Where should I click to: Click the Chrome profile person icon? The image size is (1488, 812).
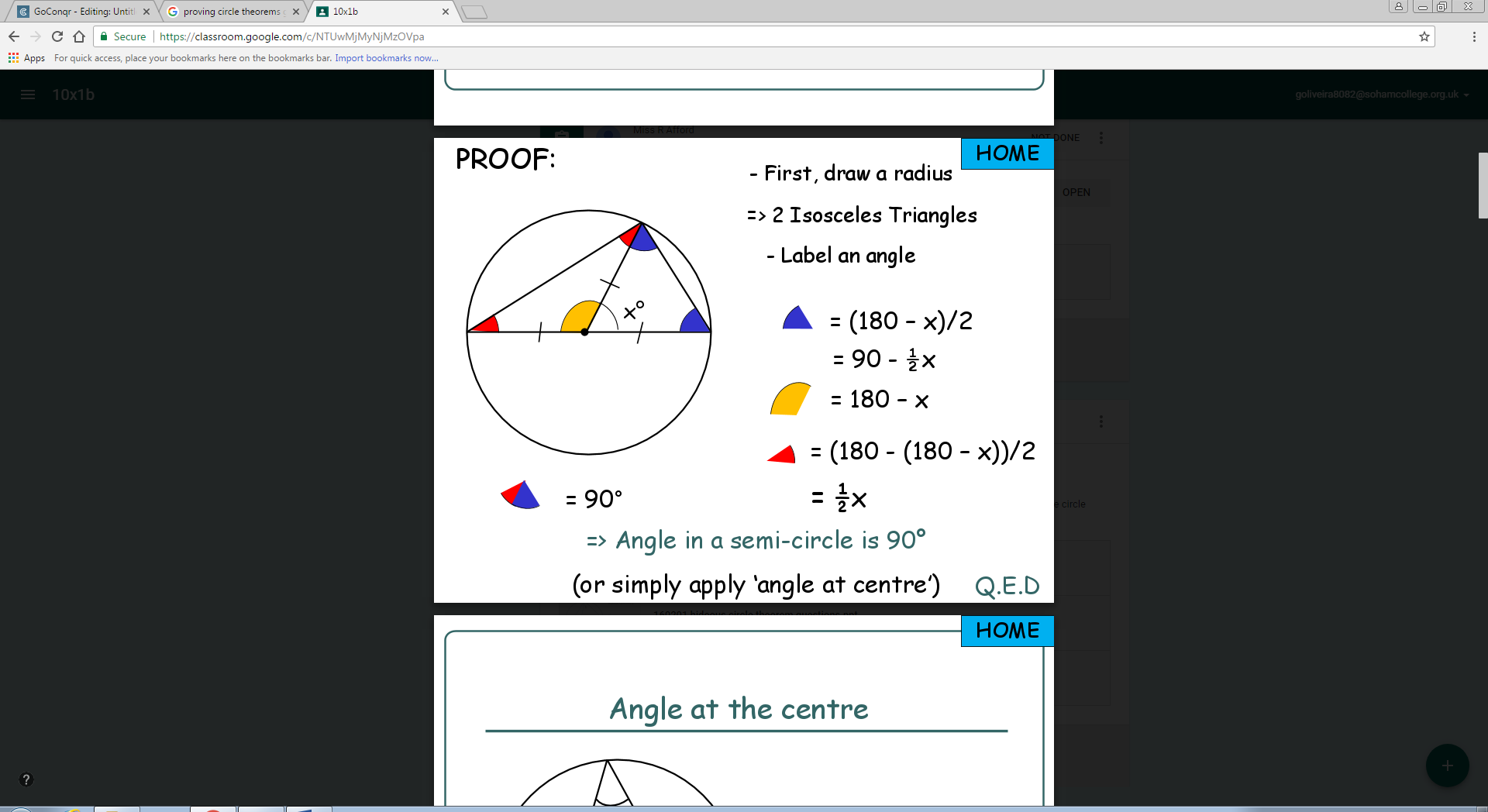(1399, 6)
